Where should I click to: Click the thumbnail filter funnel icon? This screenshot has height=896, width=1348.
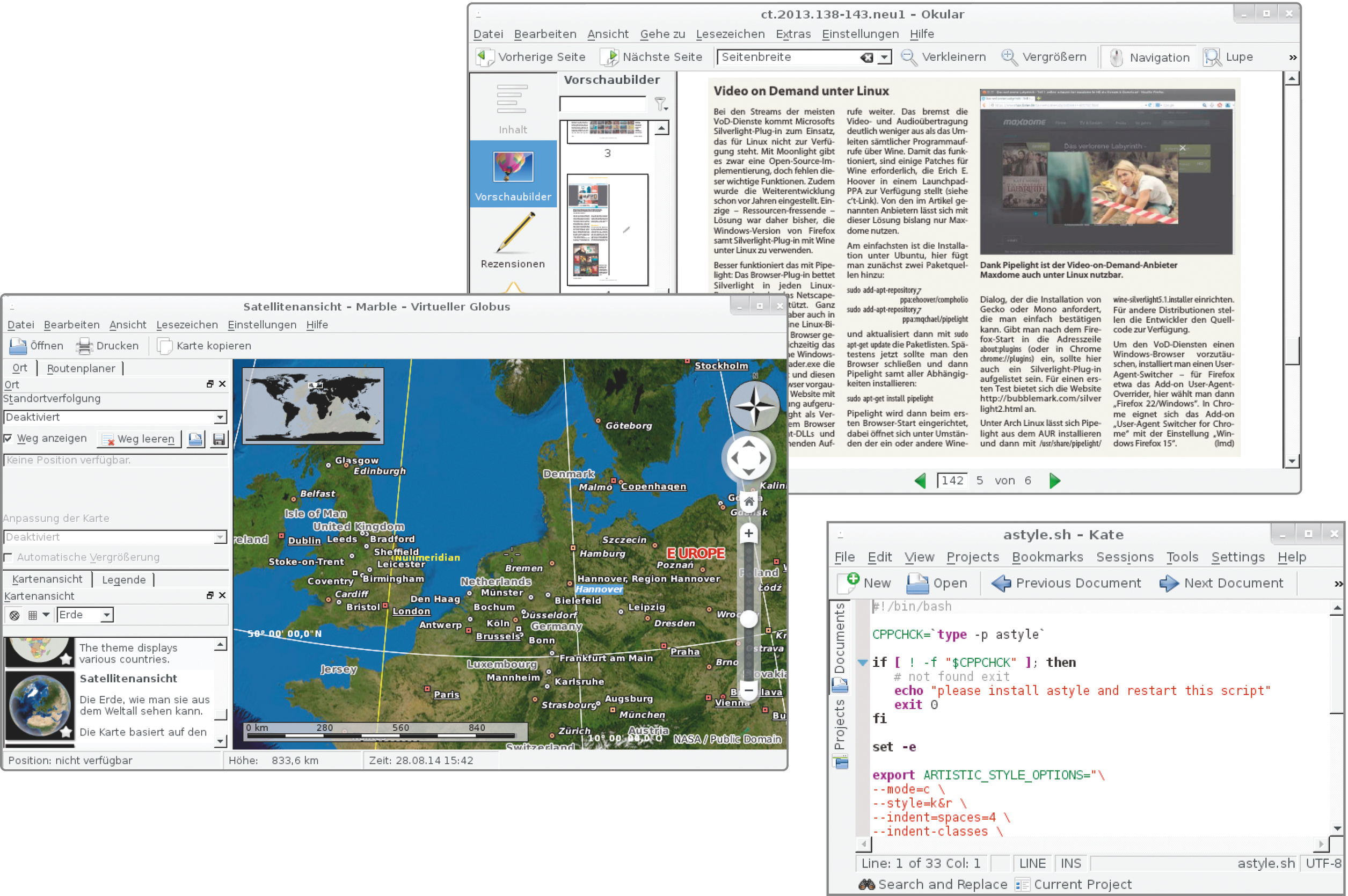[660, 104]
